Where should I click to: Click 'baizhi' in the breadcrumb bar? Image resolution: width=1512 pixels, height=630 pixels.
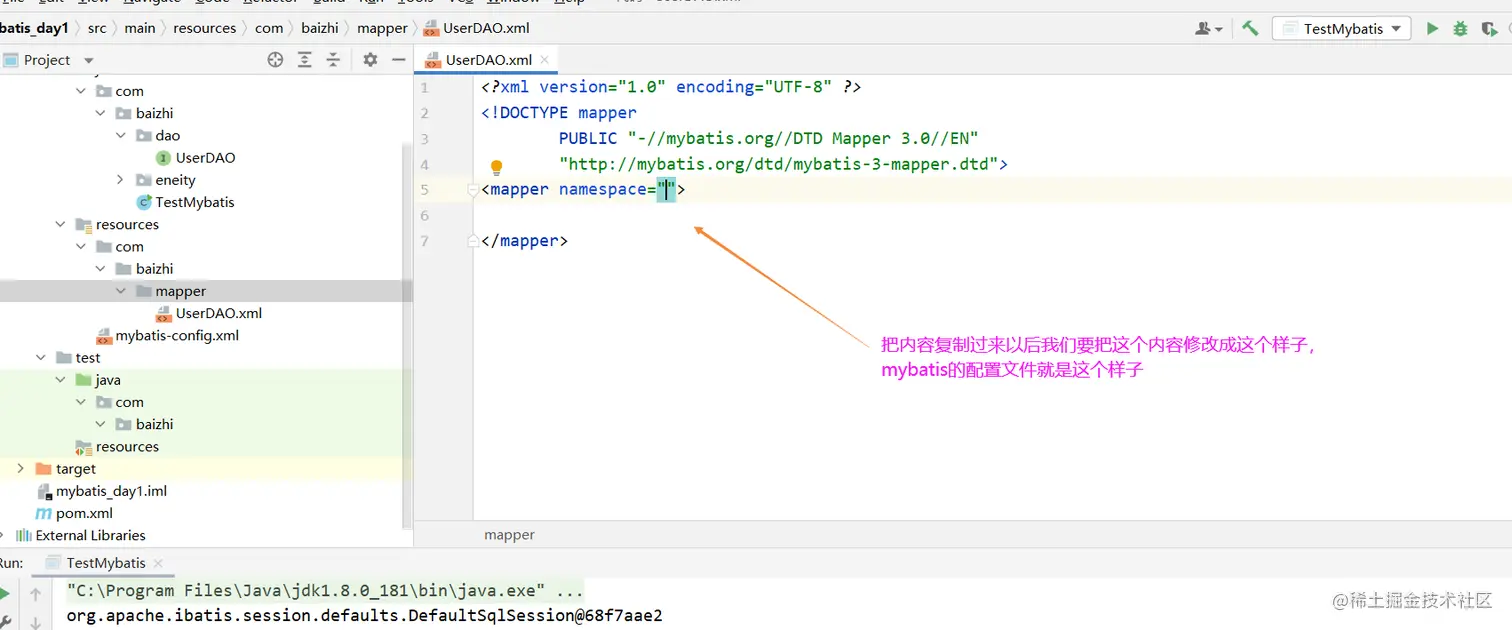(x=320, y=28)
